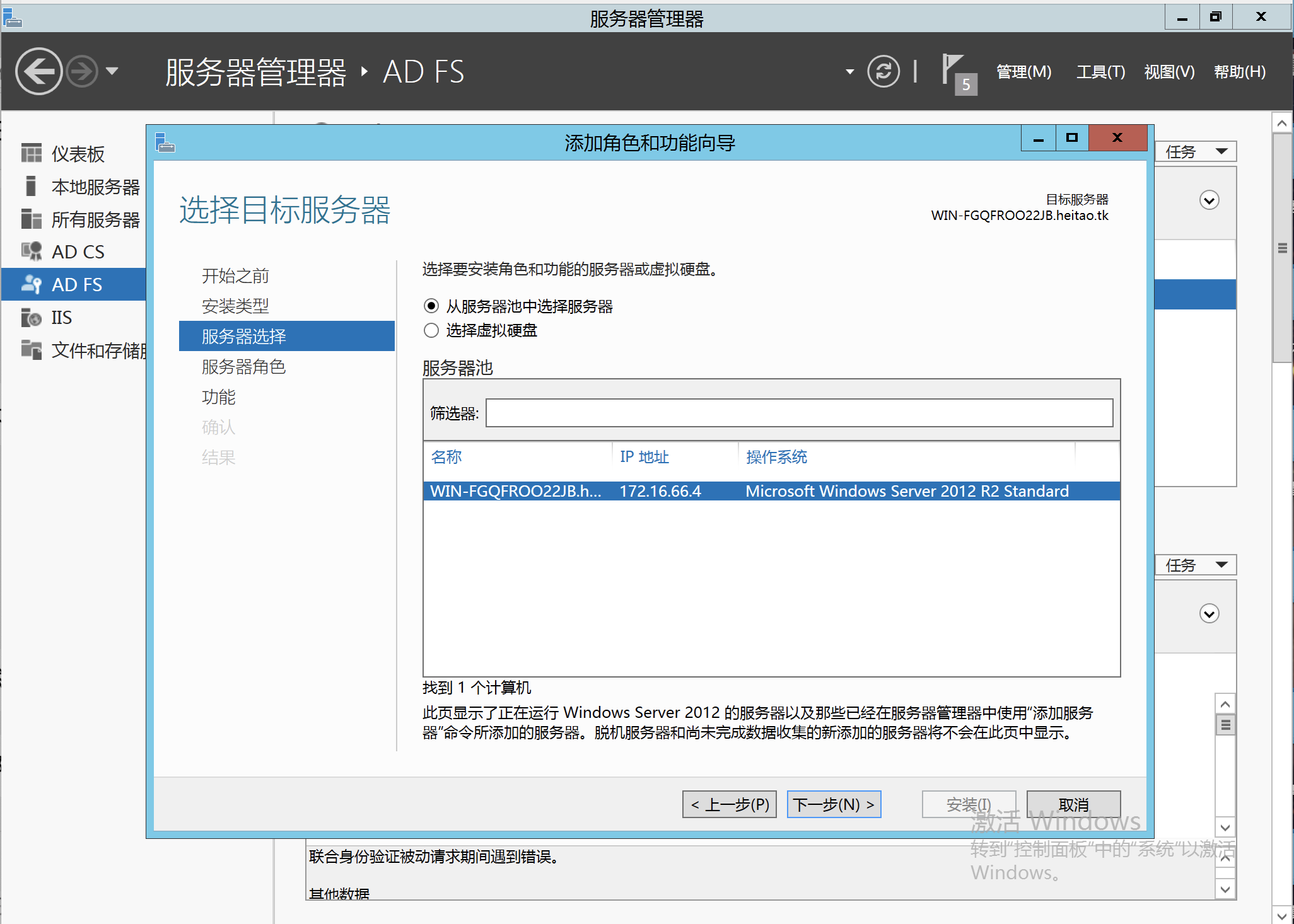This screenshot has height=924, width=1294.
Task: Open the upper 任务 dropdown in Server Manager
Action: [x=1196, y=152]
